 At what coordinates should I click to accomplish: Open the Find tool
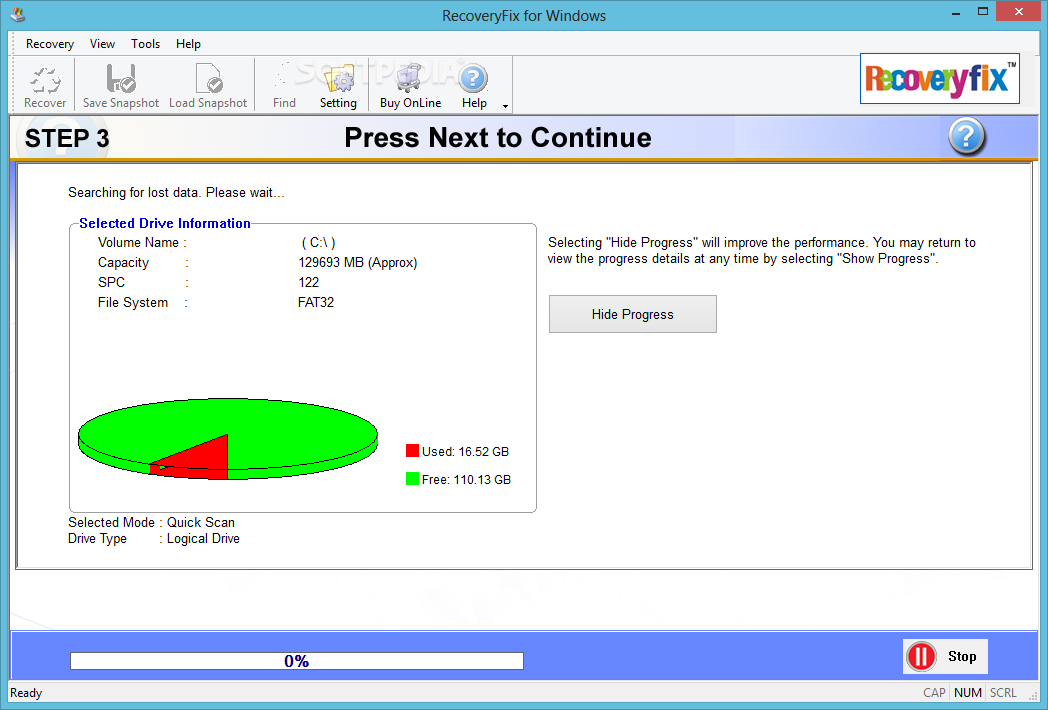(x=284, y=86)
